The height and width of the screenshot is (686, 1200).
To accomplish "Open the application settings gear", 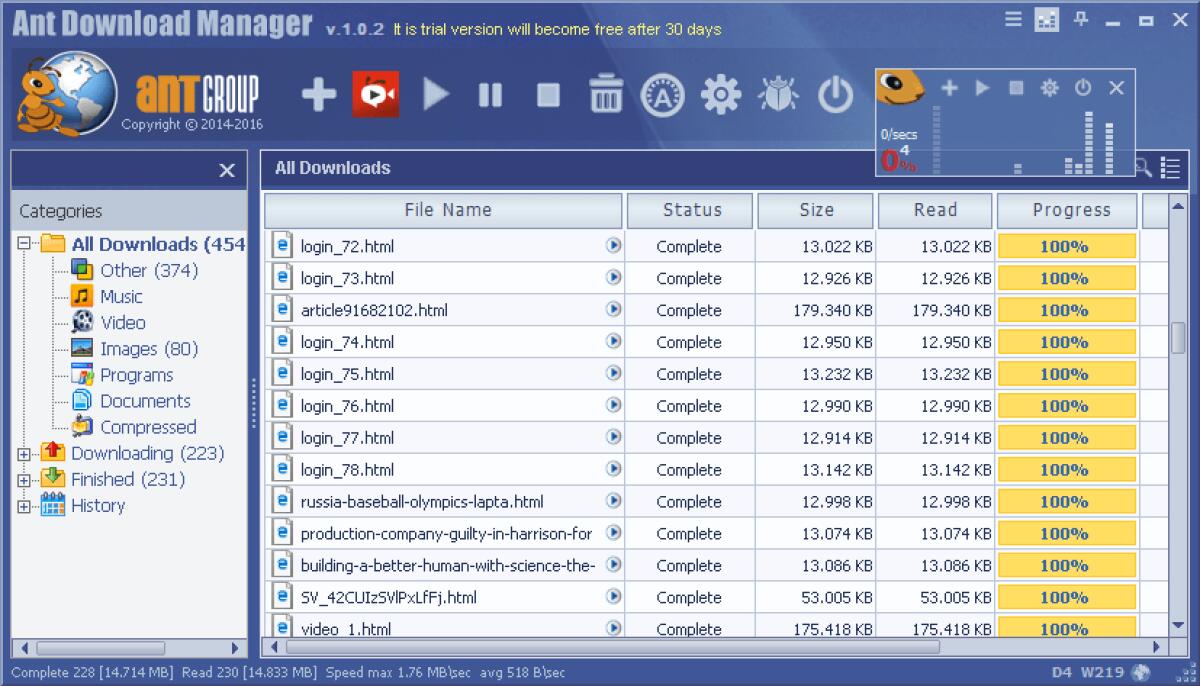I will [720, 93].
